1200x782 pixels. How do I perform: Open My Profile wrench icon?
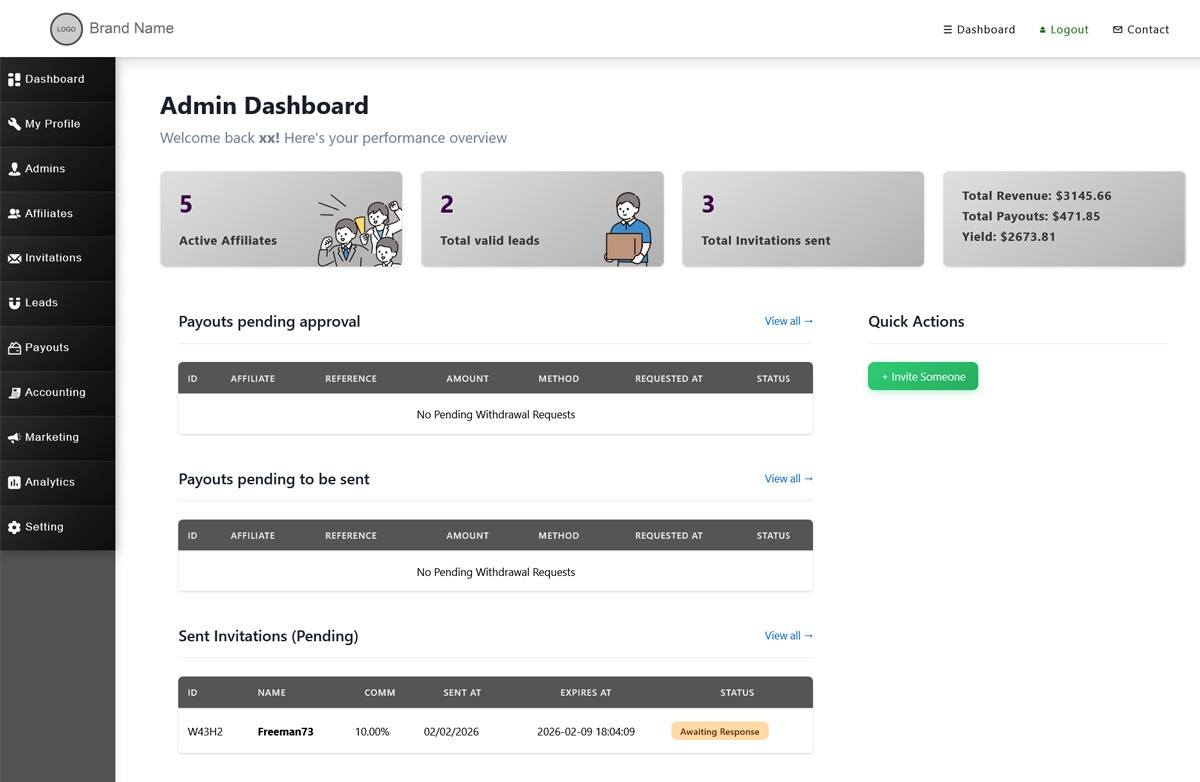click(x=13, y=123)
